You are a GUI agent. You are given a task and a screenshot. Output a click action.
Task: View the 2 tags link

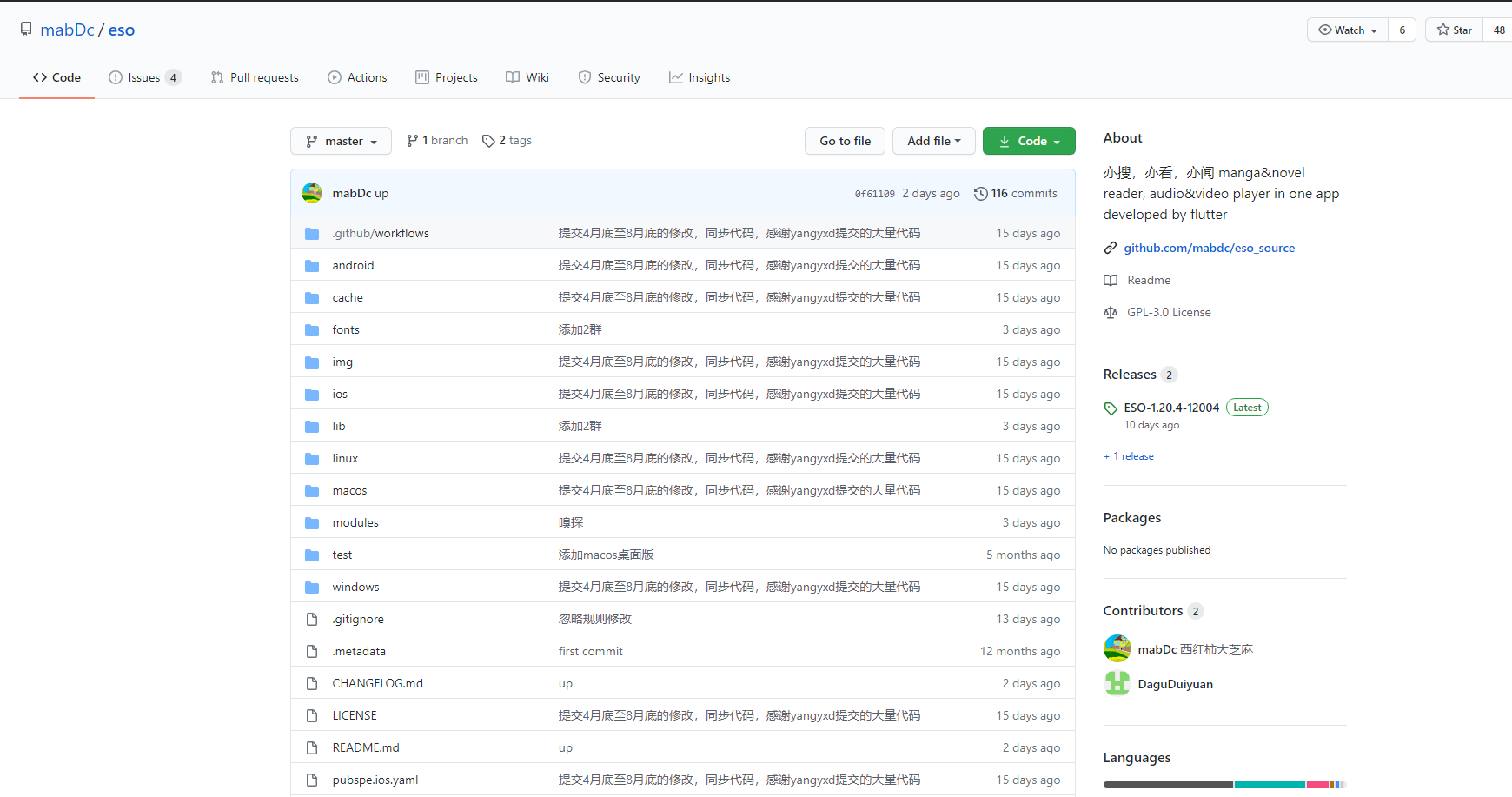click(507, 140)
